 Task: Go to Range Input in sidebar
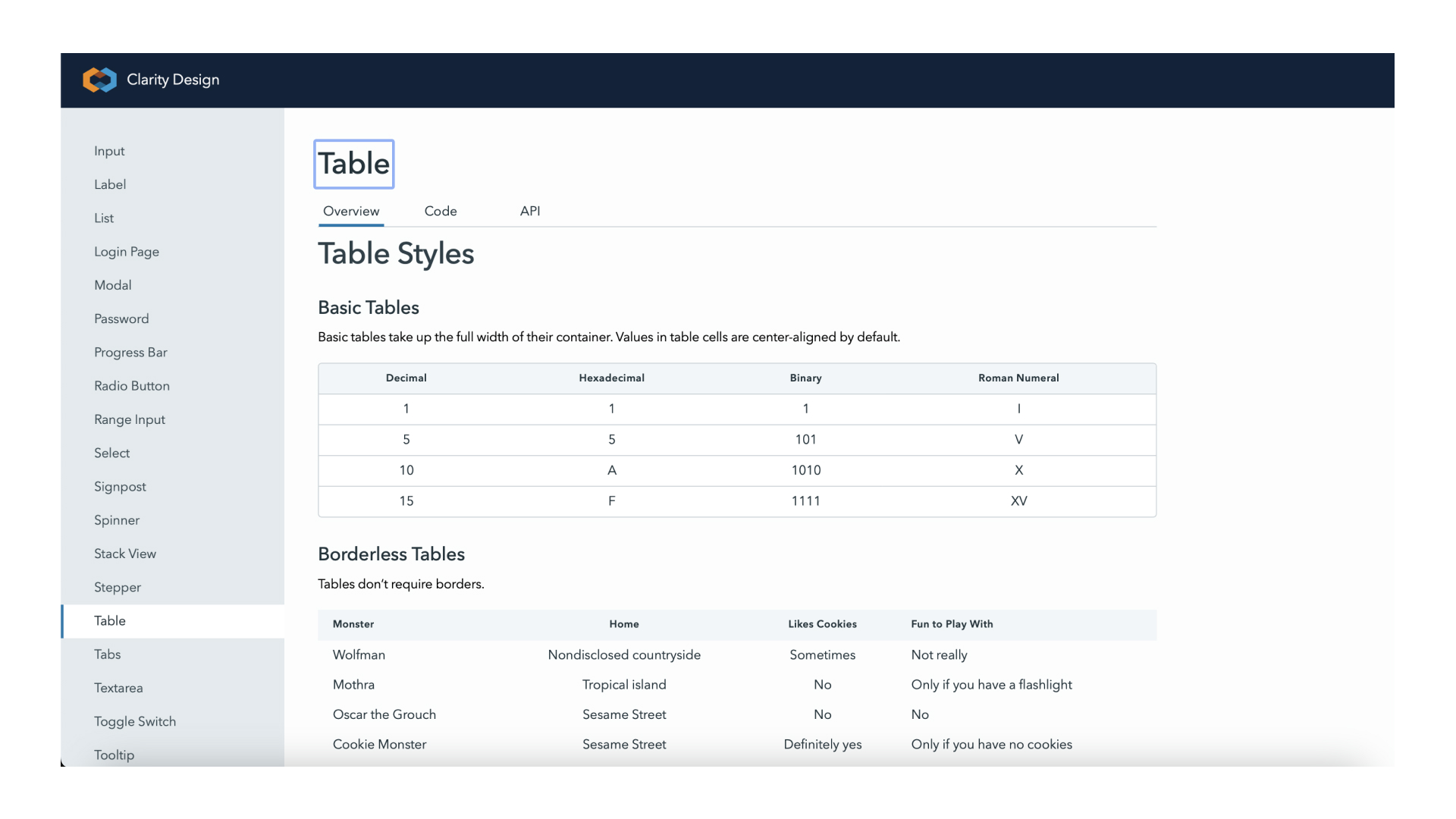130,419
